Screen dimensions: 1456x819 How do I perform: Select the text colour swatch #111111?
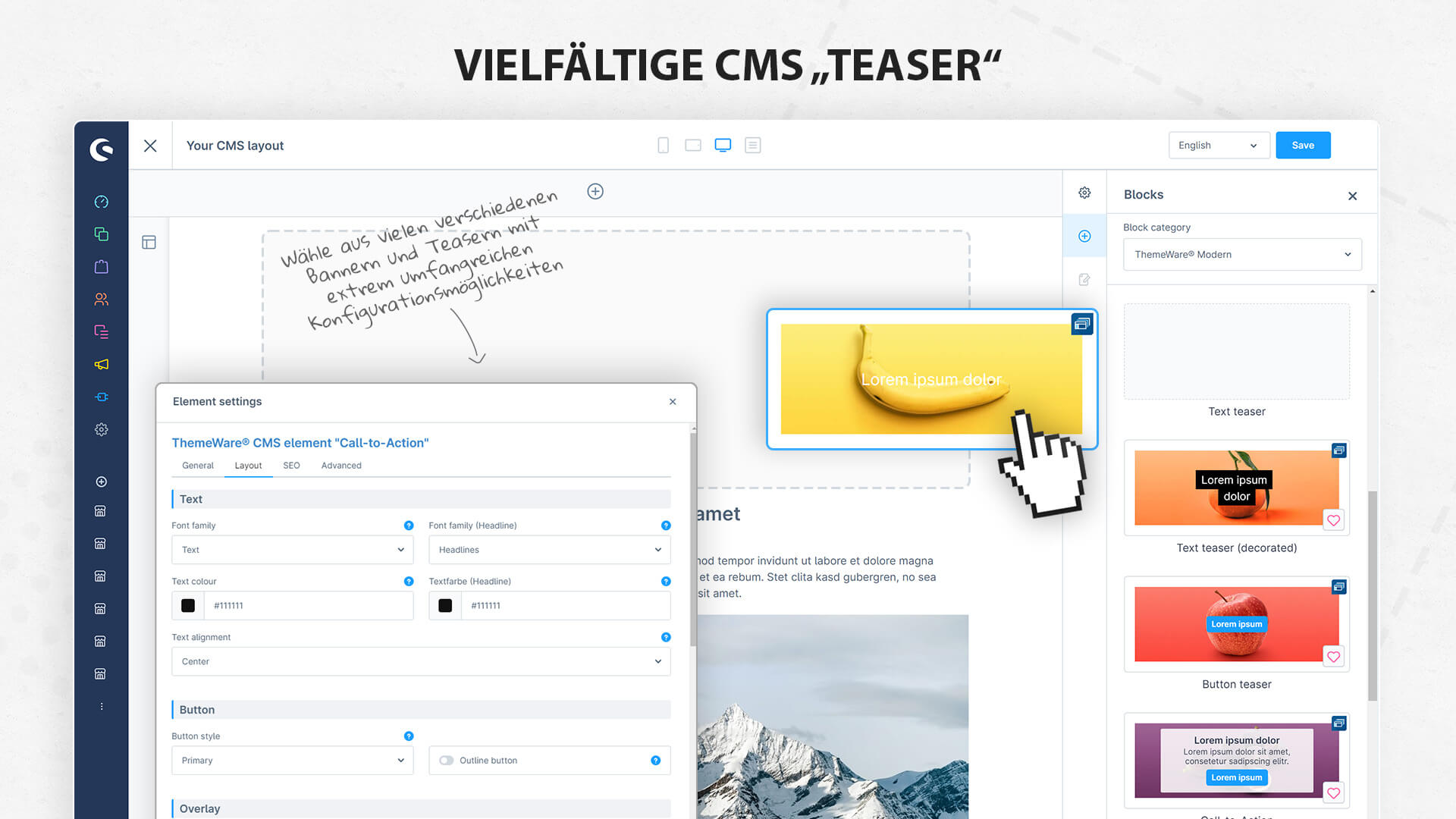click(188, 605)
